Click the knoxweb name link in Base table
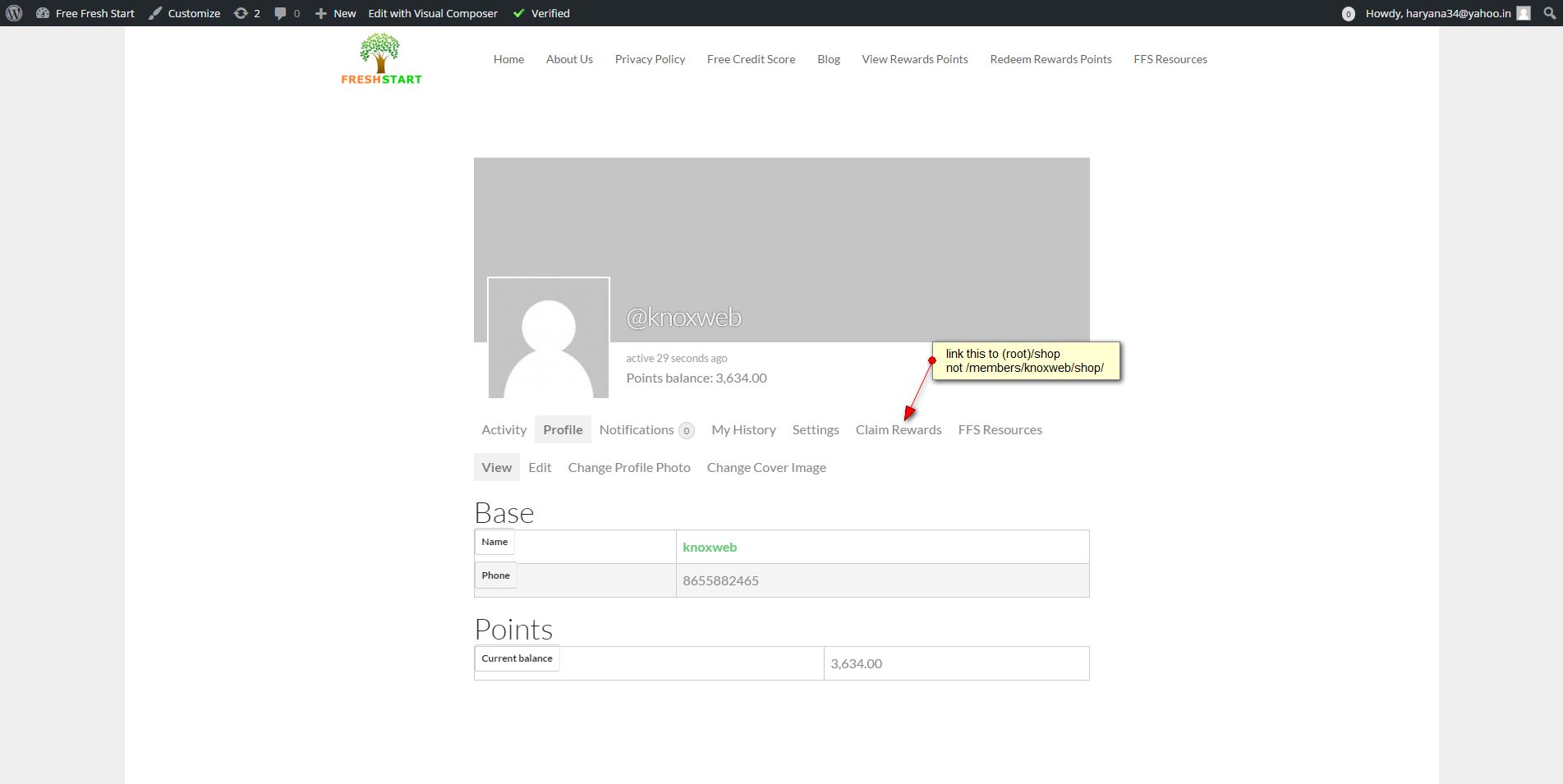This screenshot has height=784, width=1563. click(x=710, y=547)
